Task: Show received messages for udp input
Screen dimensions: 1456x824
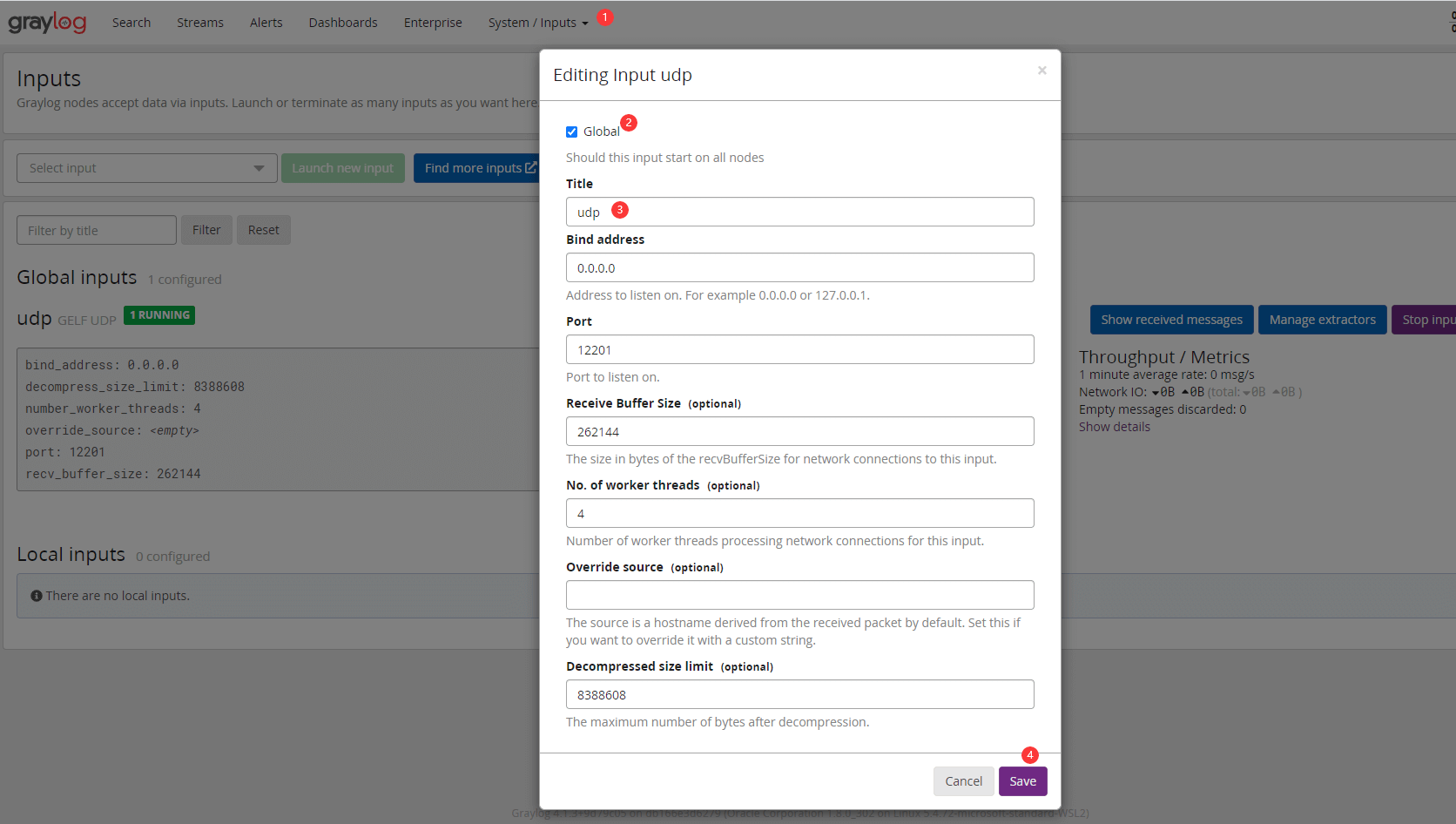Action: [1171, 320]
